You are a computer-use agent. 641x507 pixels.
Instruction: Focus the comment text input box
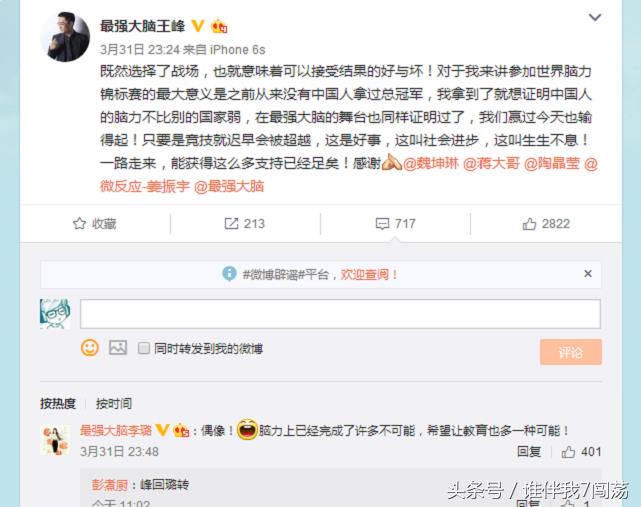[x=340, y=314]
